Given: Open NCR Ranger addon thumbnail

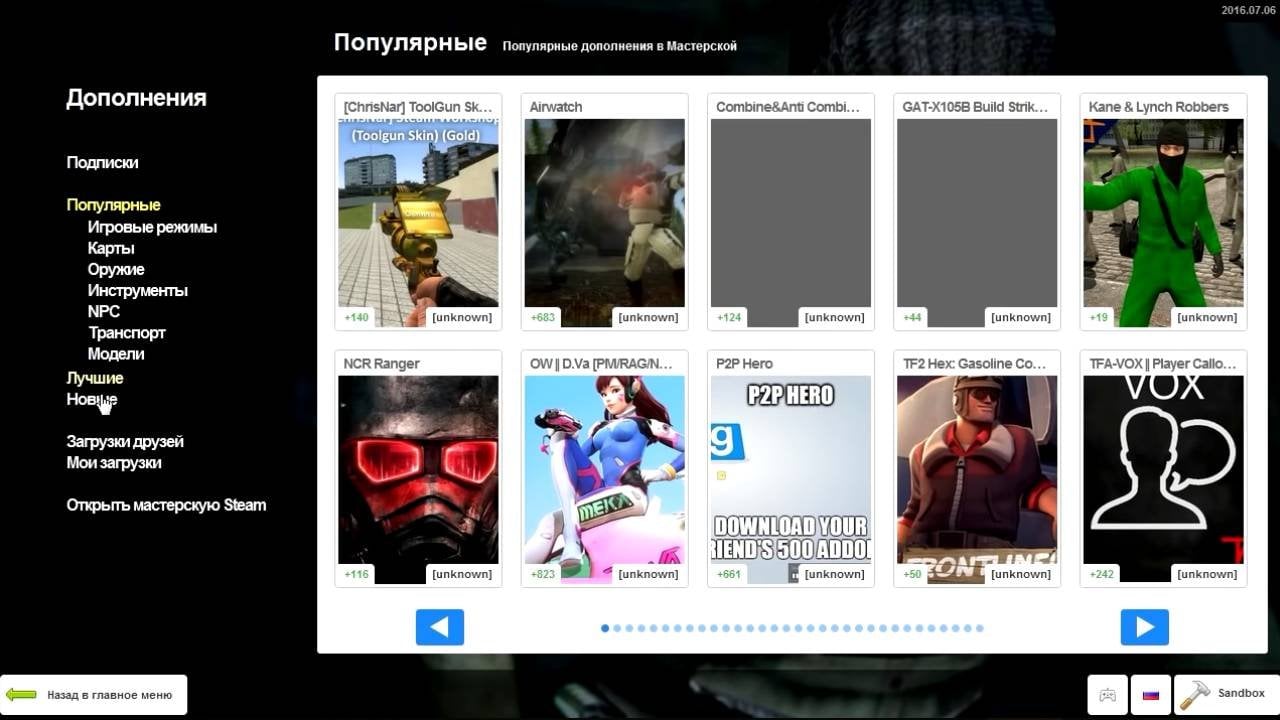Looking at the screenshot, I should click(x=418, y=479).
